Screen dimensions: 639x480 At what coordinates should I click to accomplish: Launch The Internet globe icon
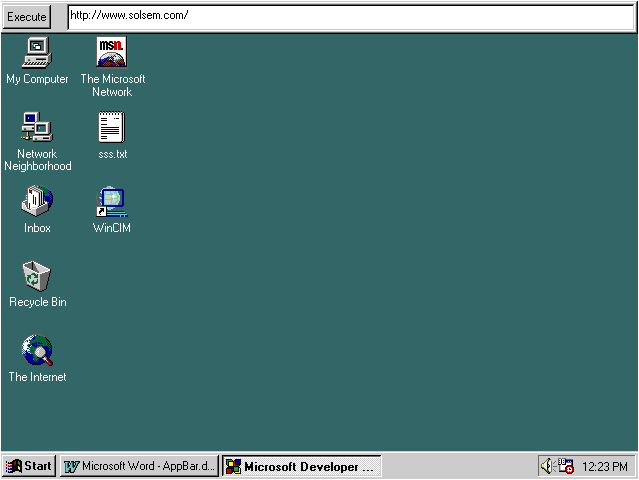[37, 350]
